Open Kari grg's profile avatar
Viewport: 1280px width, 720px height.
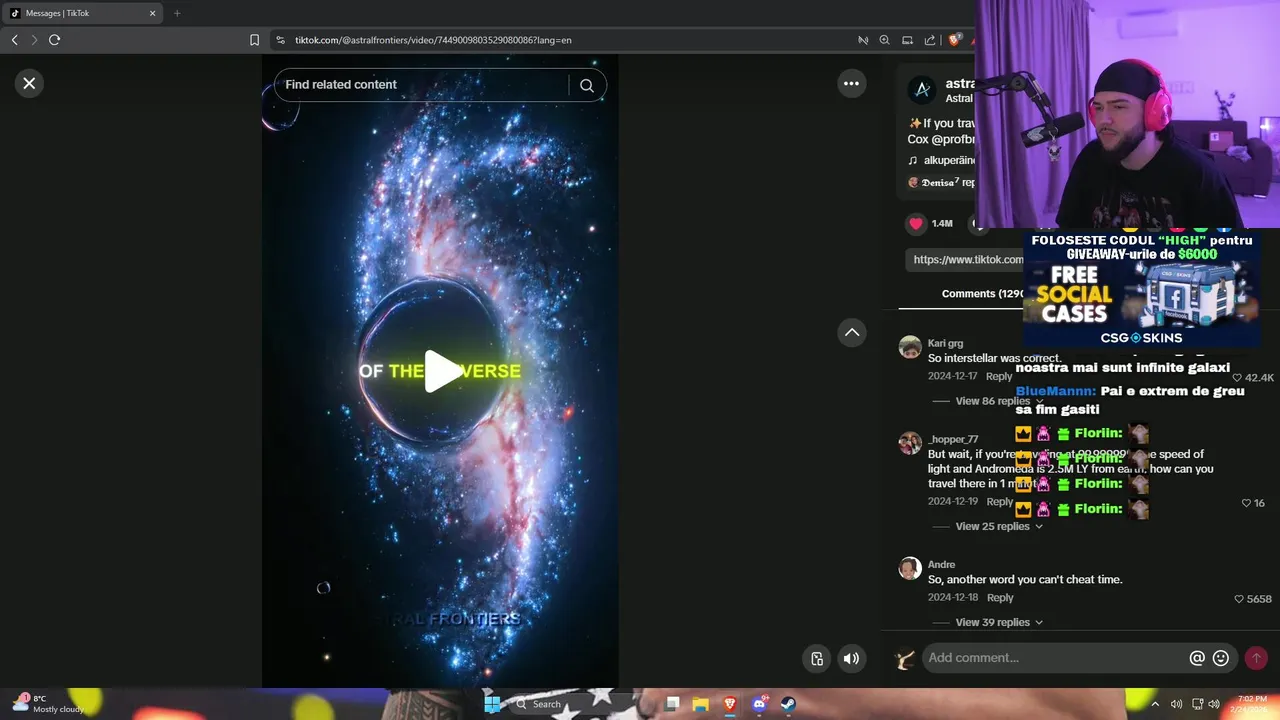point(910,347)
